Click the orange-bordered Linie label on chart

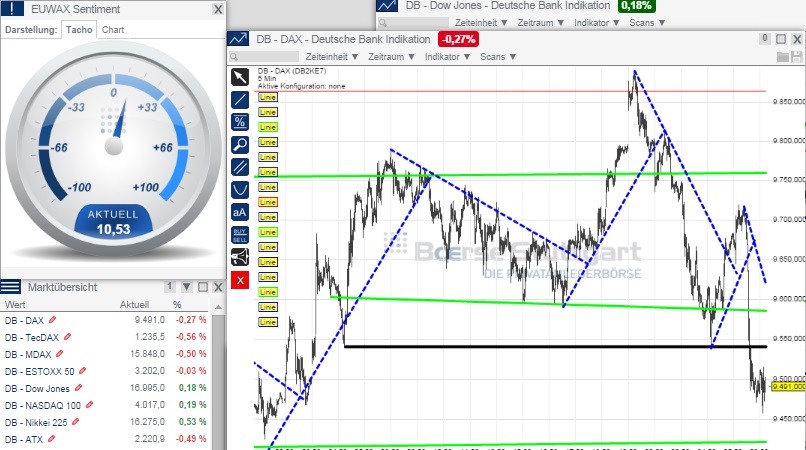coord(268,202)
